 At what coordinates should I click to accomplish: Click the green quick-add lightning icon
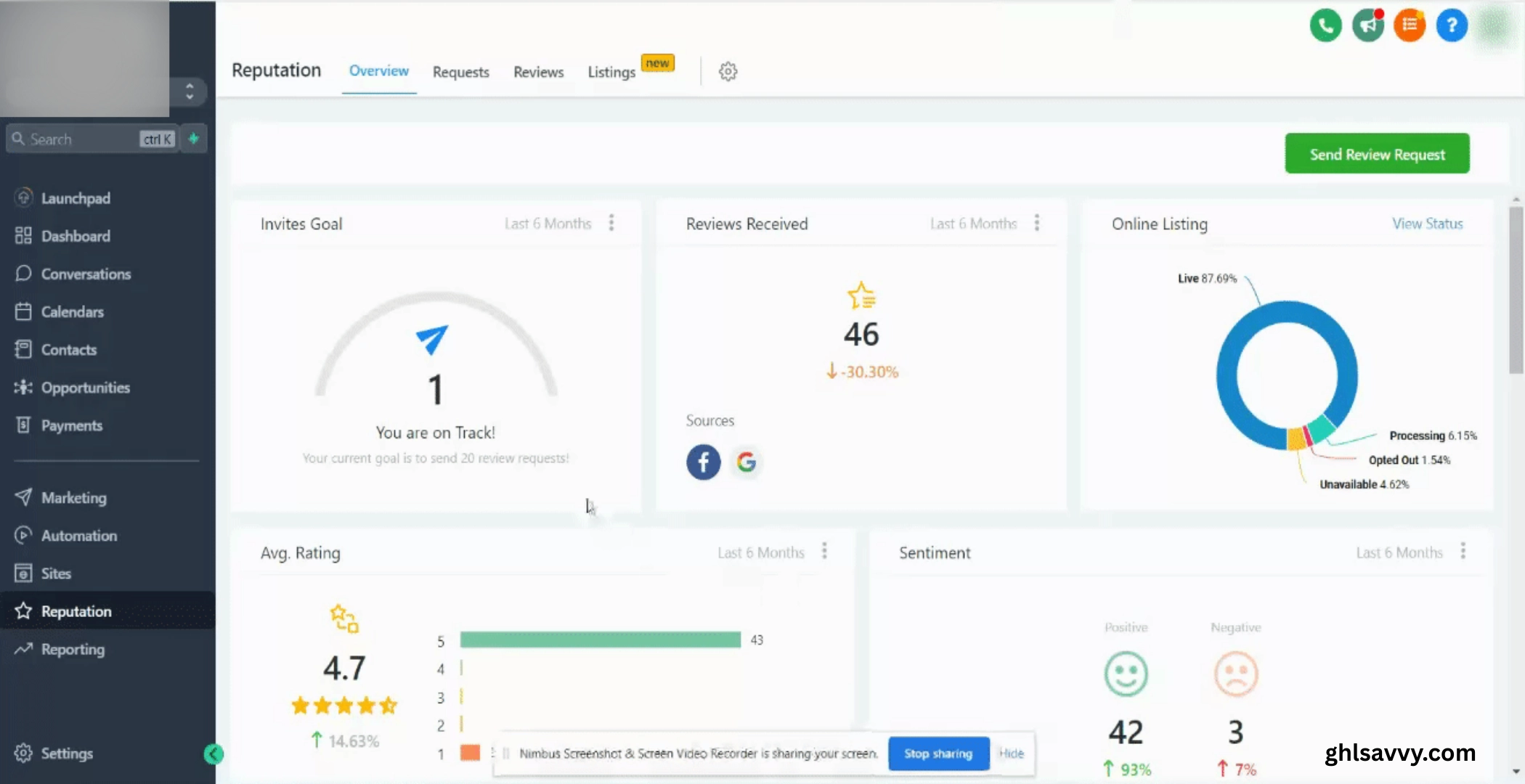(193, 139)
